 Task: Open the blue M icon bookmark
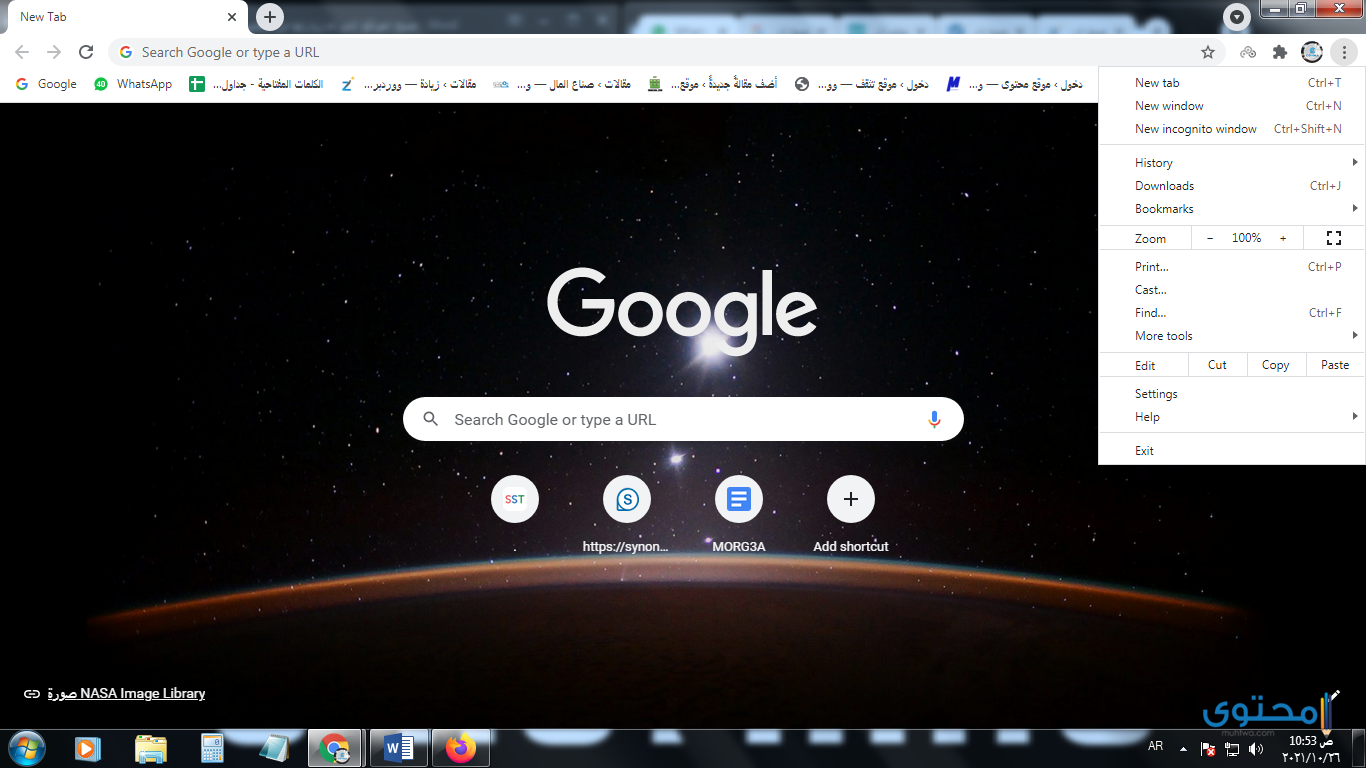pyautogui.click(x=1014, y=84)
